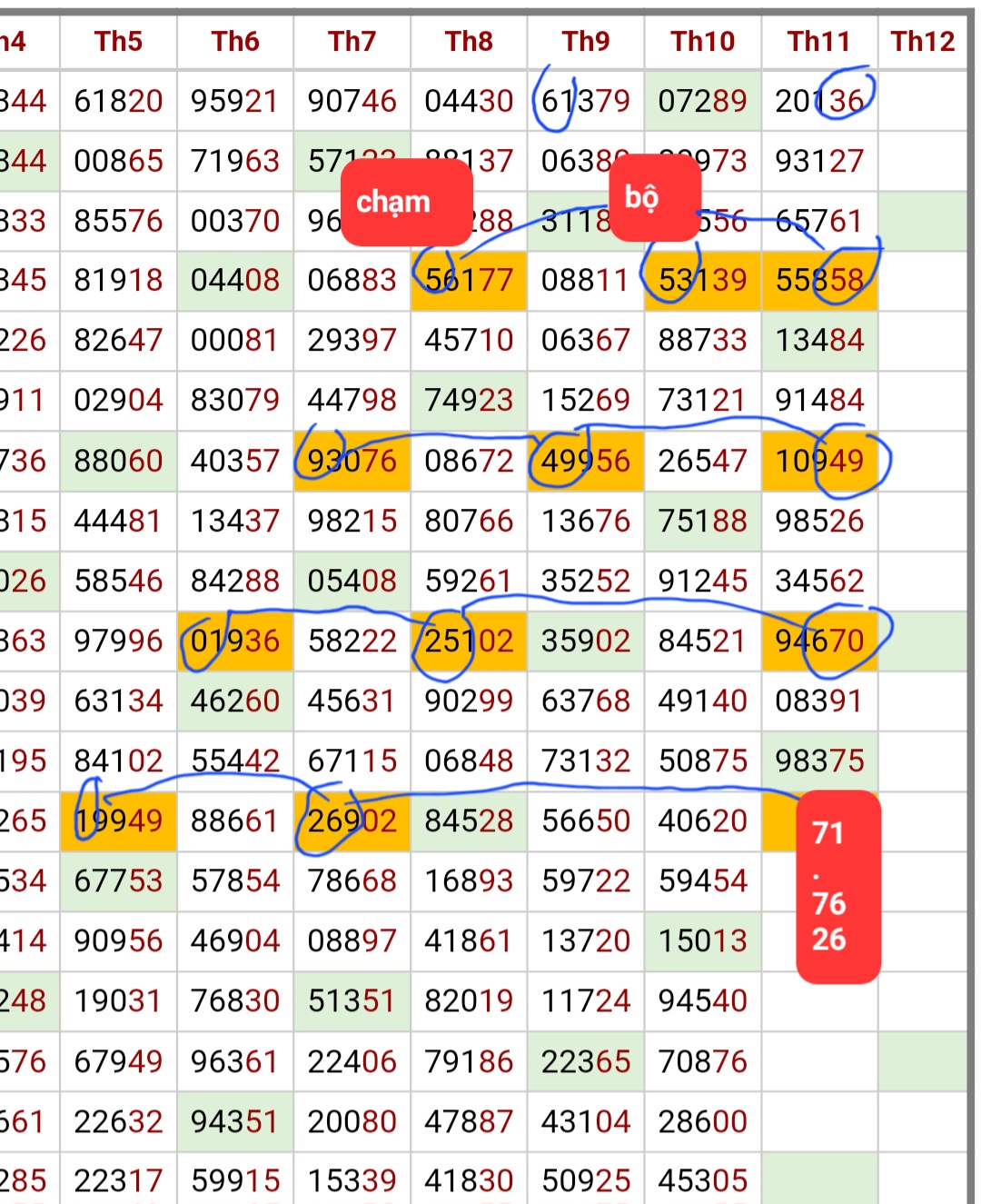
Task: Click the circled cell 01936
Action: pos(235,641)
